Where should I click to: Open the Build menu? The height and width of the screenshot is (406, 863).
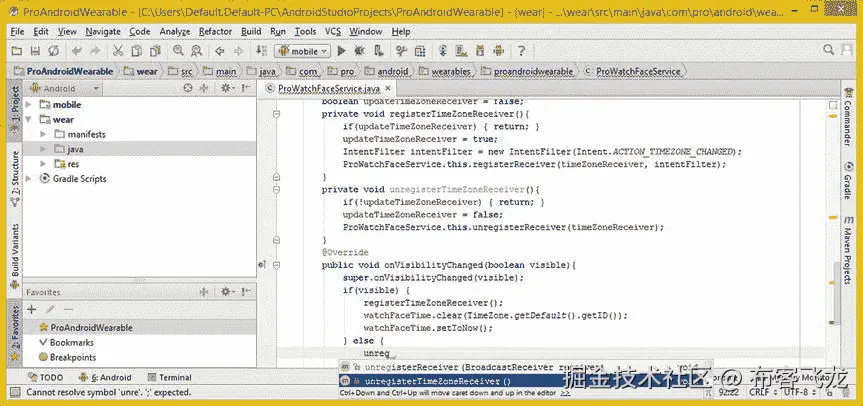251,32
